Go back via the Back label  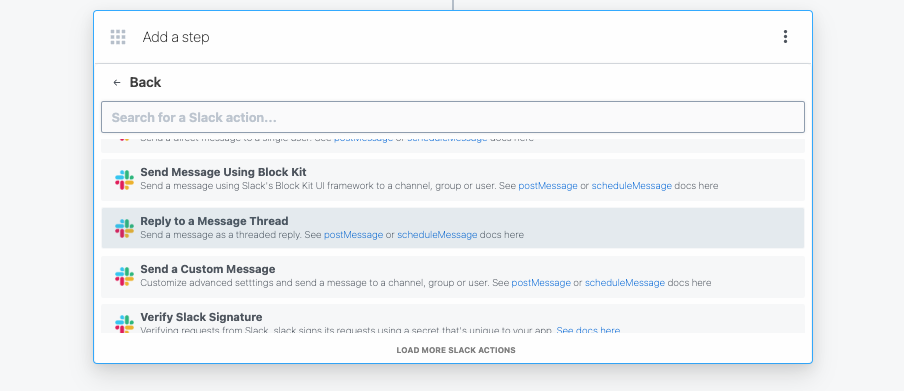tap(145, 82)
